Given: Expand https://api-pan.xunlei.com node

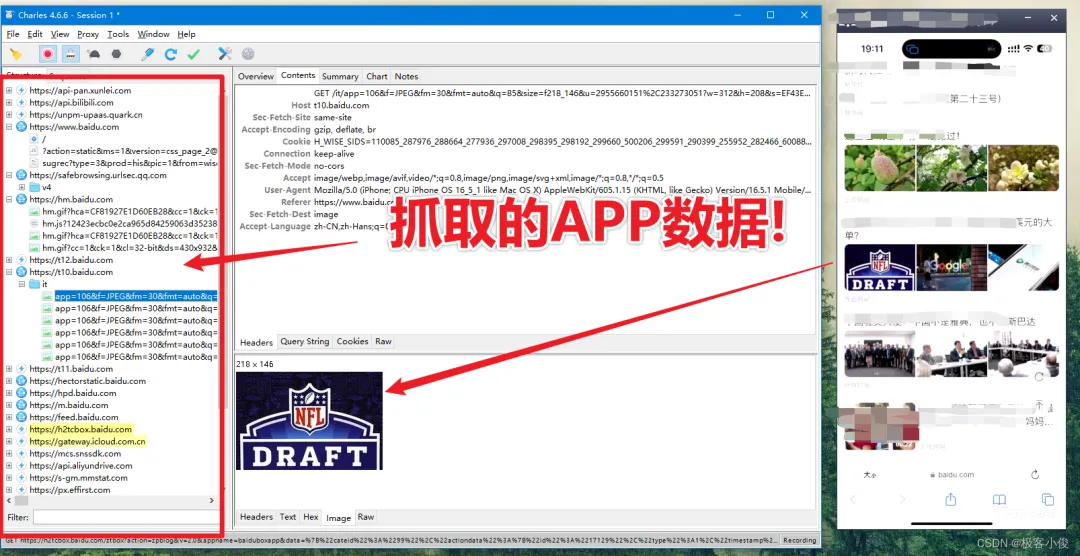Looking at the screenshot, I should click(9, 90).
